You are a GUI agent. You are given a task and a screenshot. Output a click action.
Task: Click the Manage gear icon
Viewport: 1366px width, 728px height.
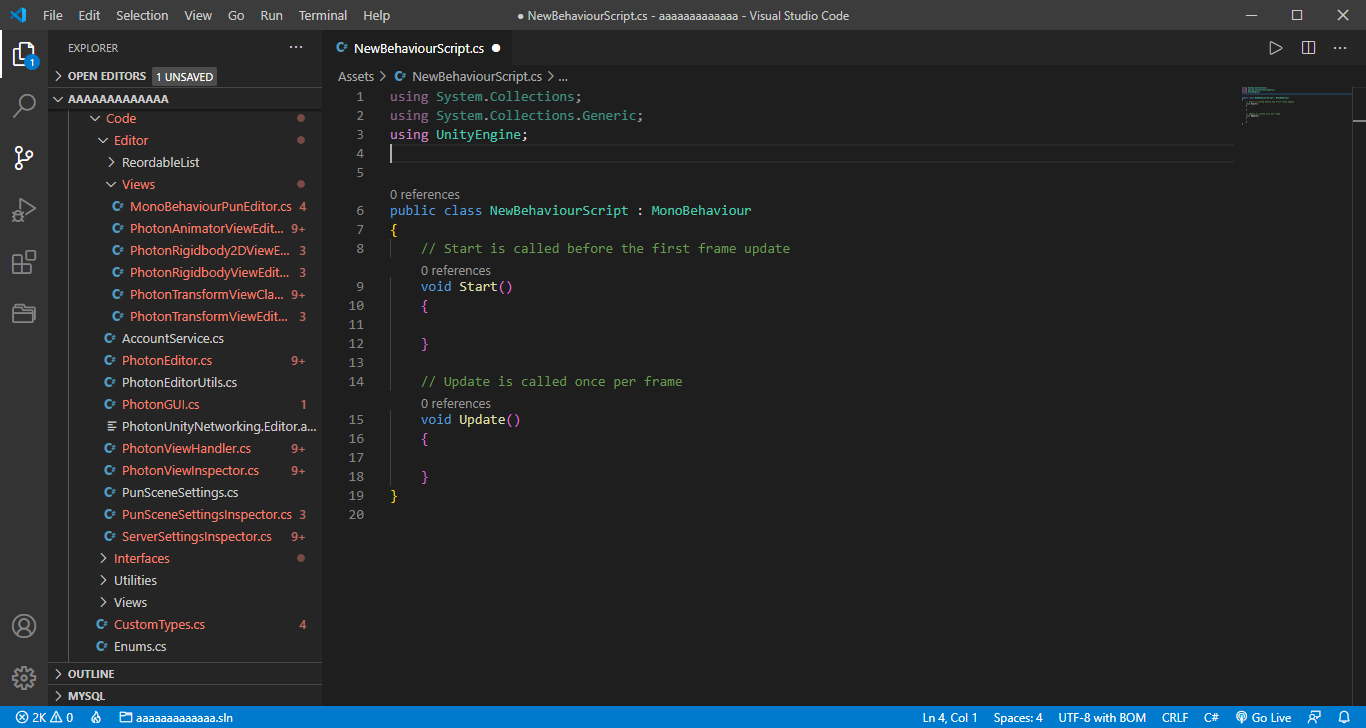tap(24, 678)
